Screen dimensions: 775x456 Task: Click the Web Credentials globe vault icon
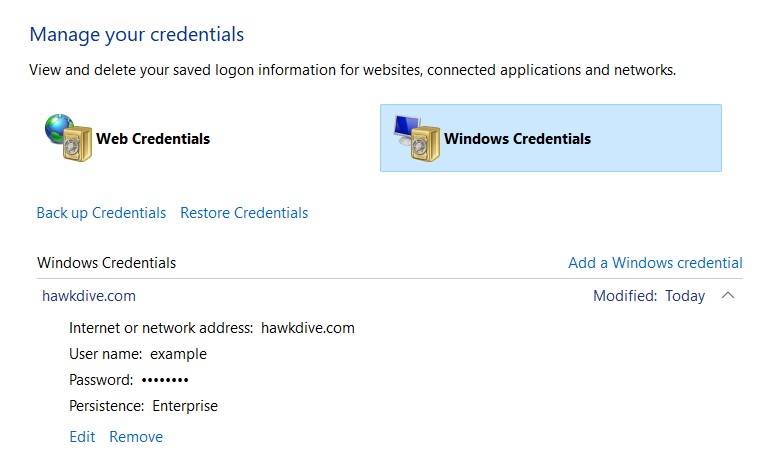coord(66,138)
